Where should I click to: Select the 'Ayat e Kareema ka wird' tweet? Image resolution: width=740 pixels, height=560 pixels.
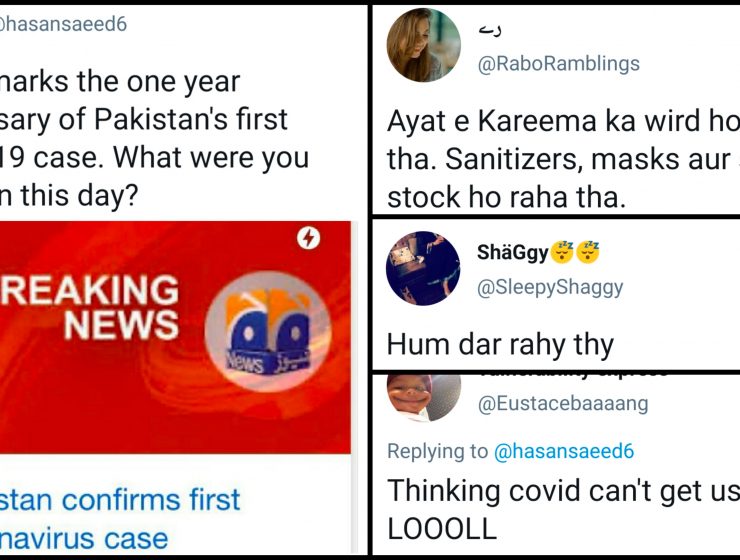point(563,159)
